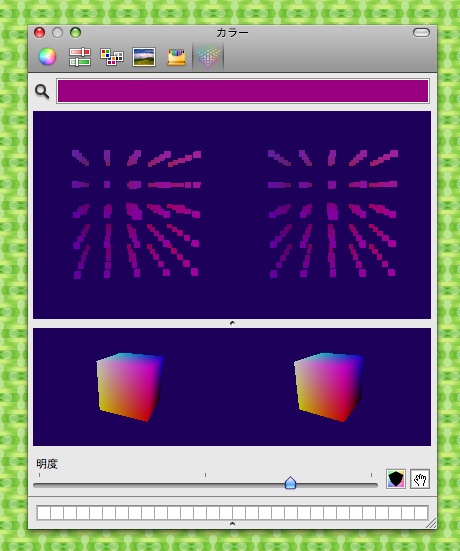Click the right RGB color cube
The width and height of the screenshot is (460, 551).
pos(328,387)
